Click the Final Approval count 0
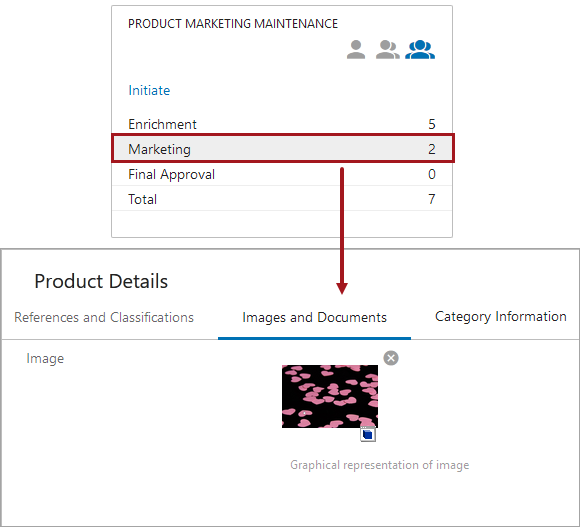 (432, 174)
